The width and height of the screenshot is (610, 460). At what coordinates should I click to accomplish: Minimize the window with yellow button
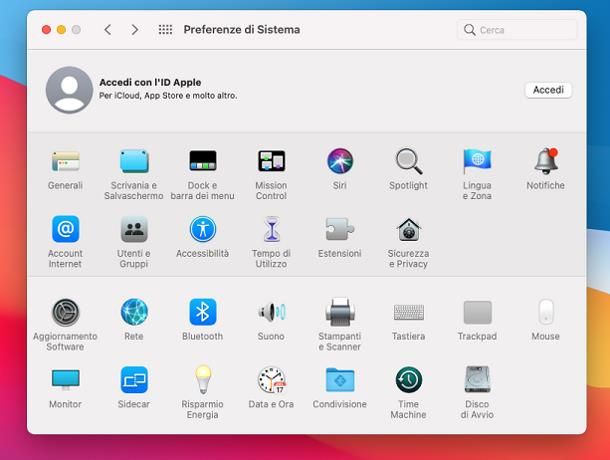61,30
